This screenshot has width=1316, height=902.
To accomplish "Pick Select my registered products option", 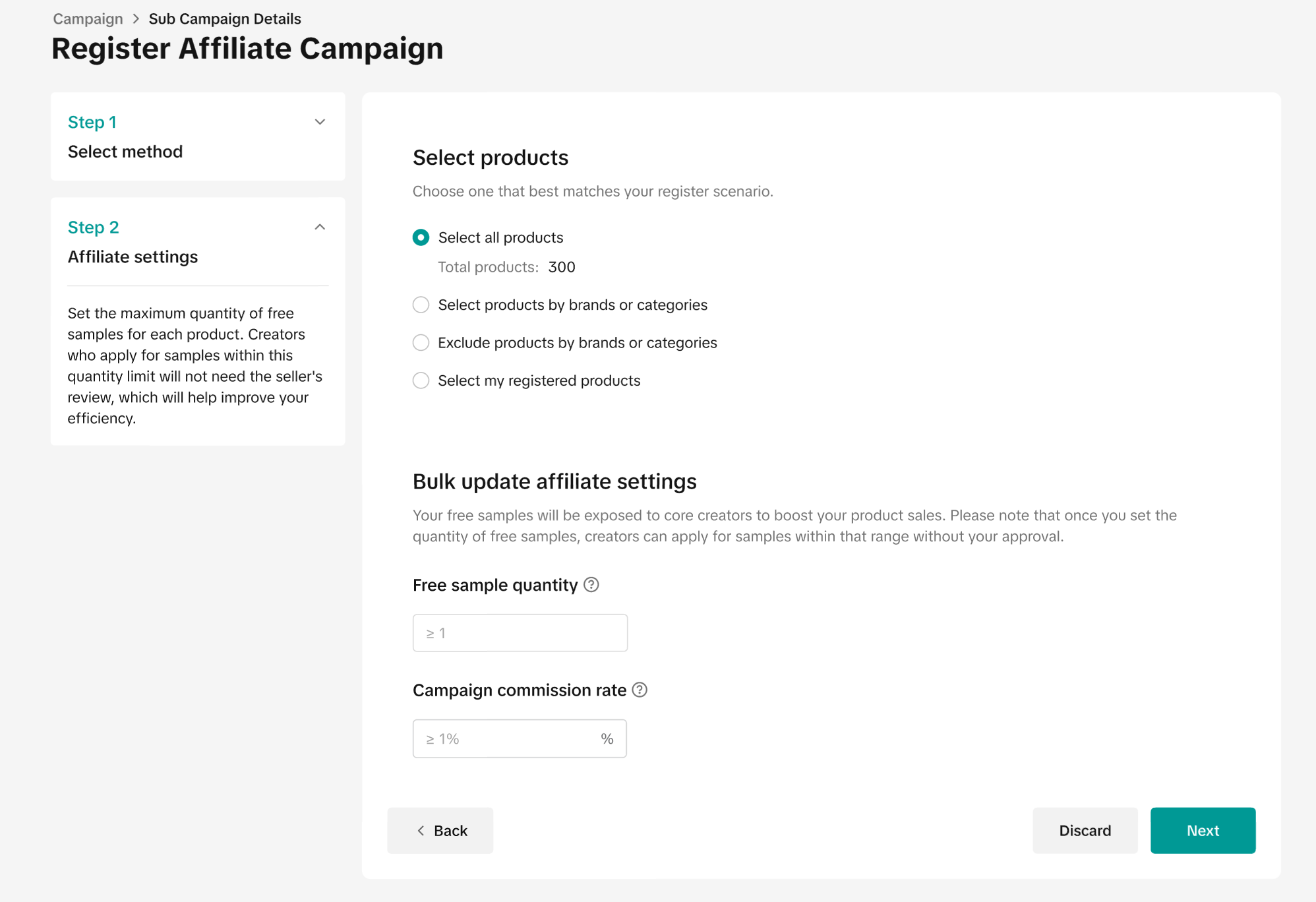I will click(x=421, y=380).
